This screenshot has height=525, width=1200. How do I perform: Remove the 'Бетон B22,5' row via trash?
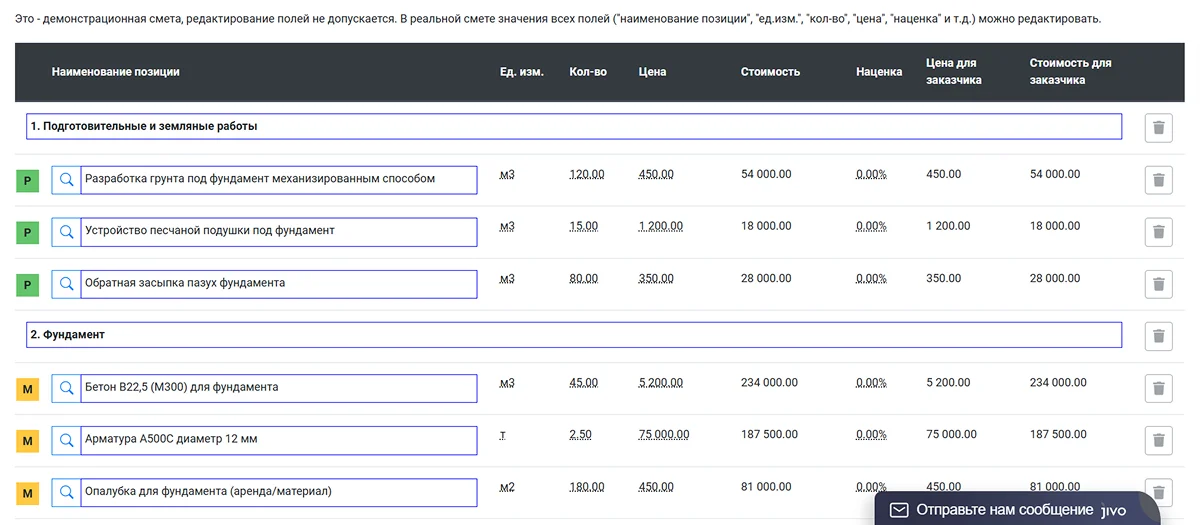point(1158,388)
